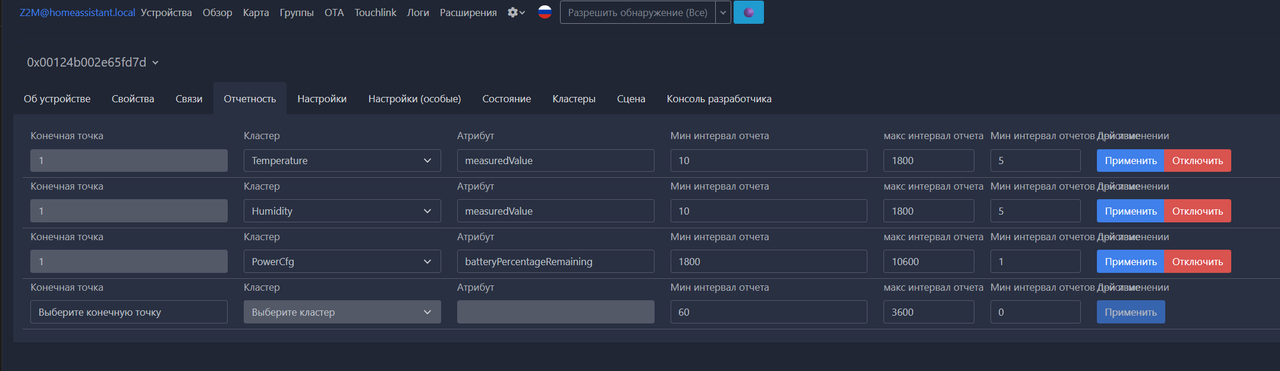Open Консоль разработчика tab
This screenshot has width=1280, height=371.
click(x=719, y=99)
